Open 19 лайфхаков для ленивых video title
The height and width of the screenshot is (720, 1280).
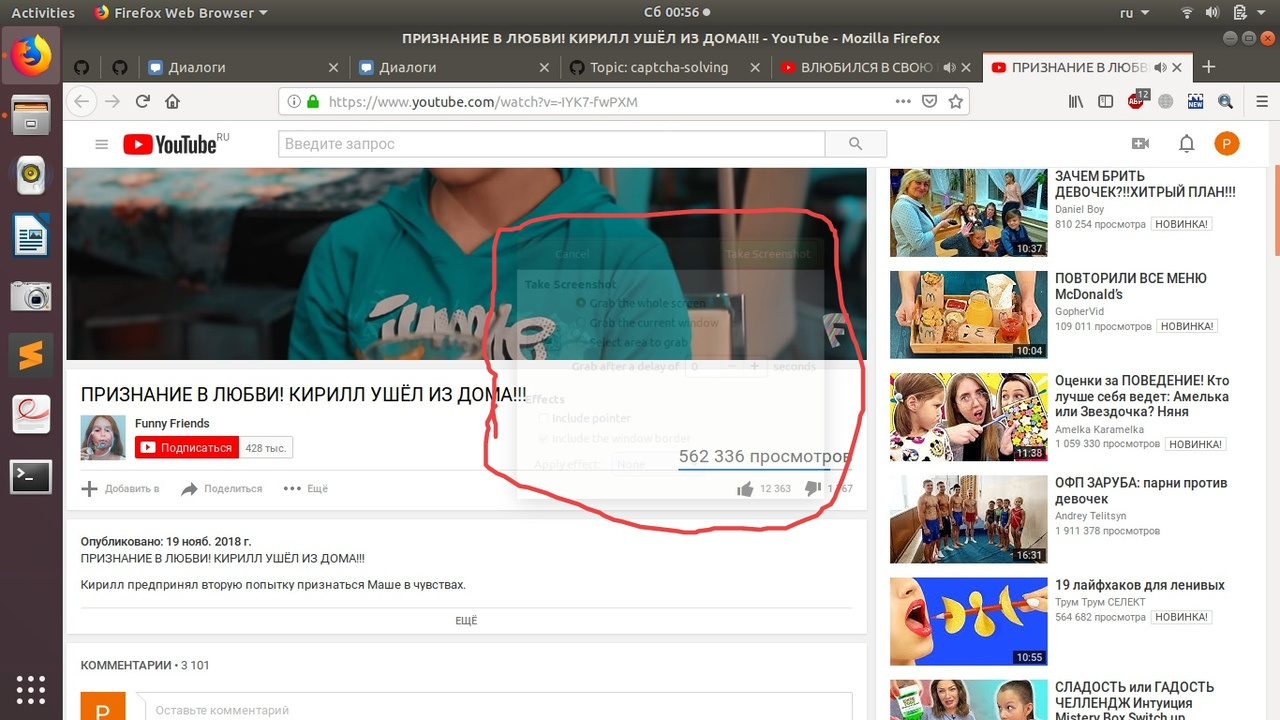point(1140,585)
